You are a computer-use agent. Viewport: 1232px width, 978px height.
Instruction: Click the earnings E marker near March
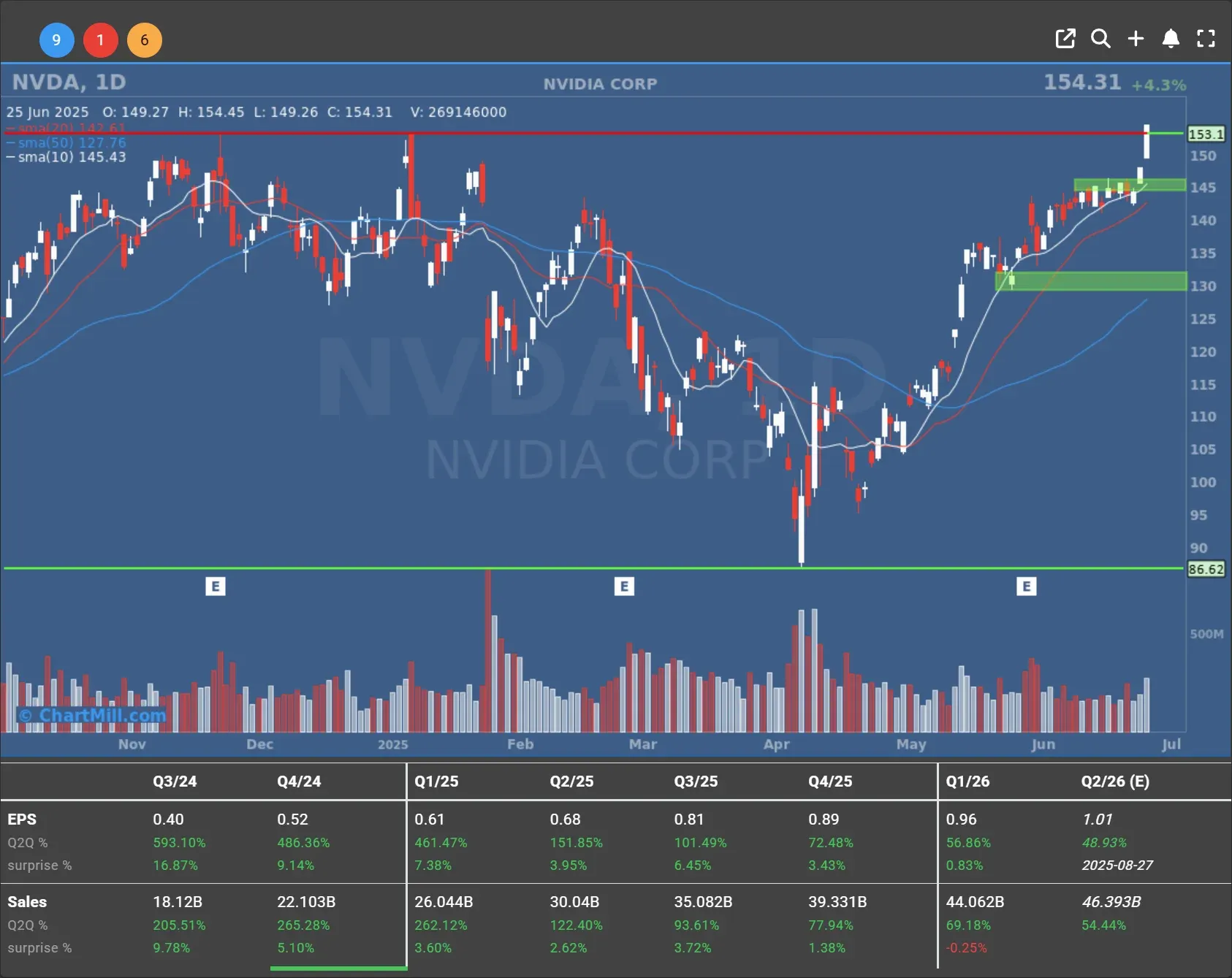point(624,587)
